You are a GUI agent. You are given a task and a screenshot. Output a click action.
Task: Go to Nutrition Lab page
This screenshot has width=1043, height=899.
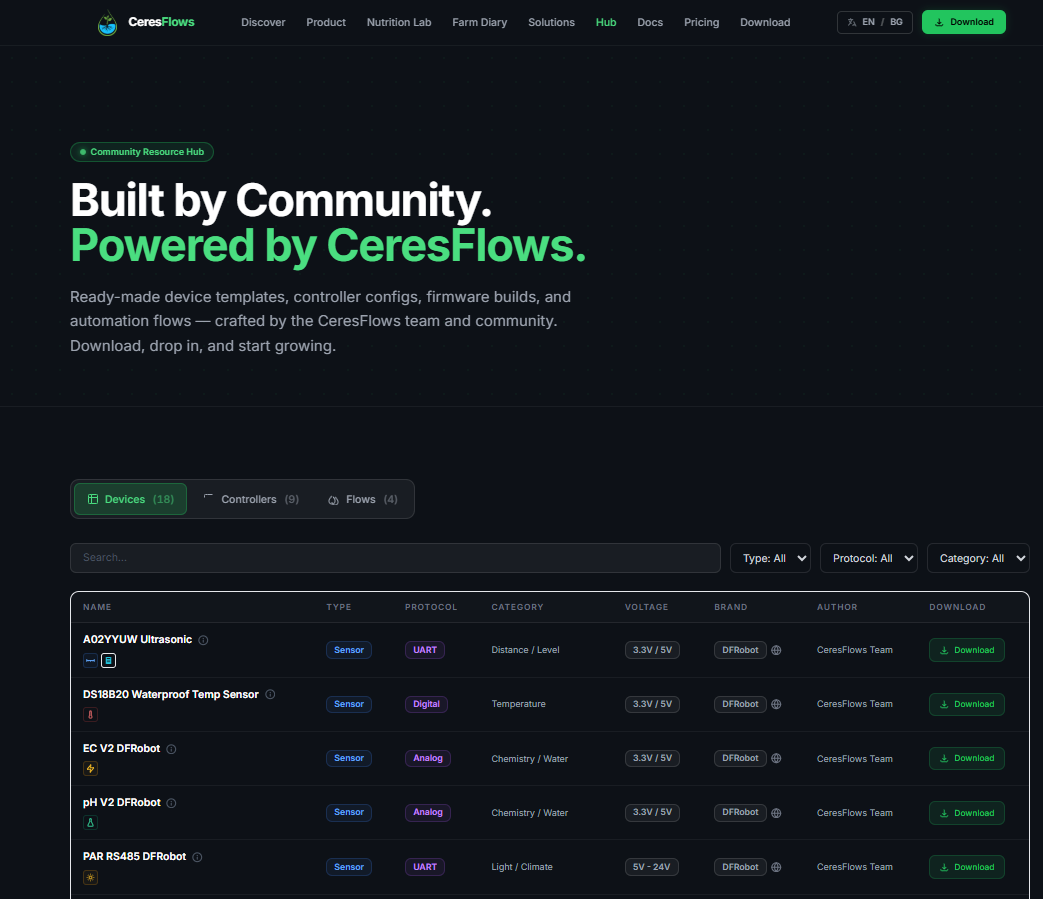pyautogui.click(x=399, y=22)
